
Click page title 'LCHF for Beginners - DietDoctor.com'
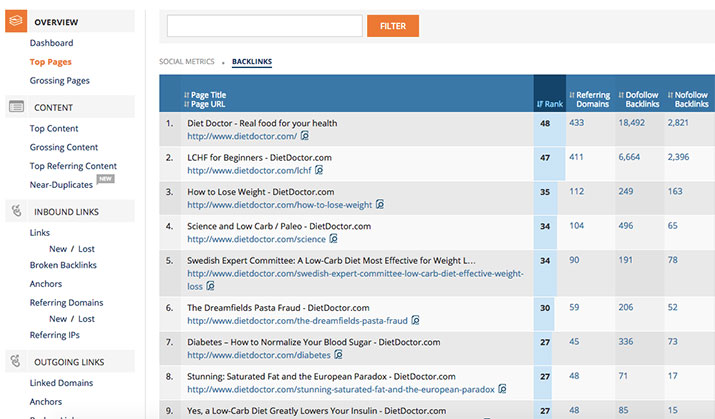259,157
